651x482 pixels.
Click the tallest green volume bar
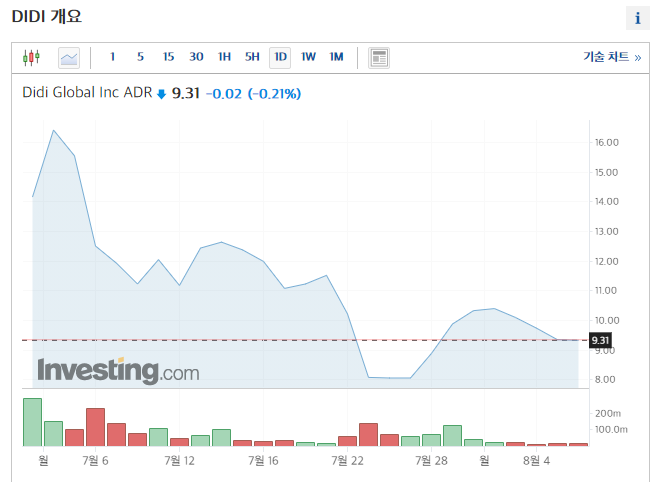[x=32, y=422]
